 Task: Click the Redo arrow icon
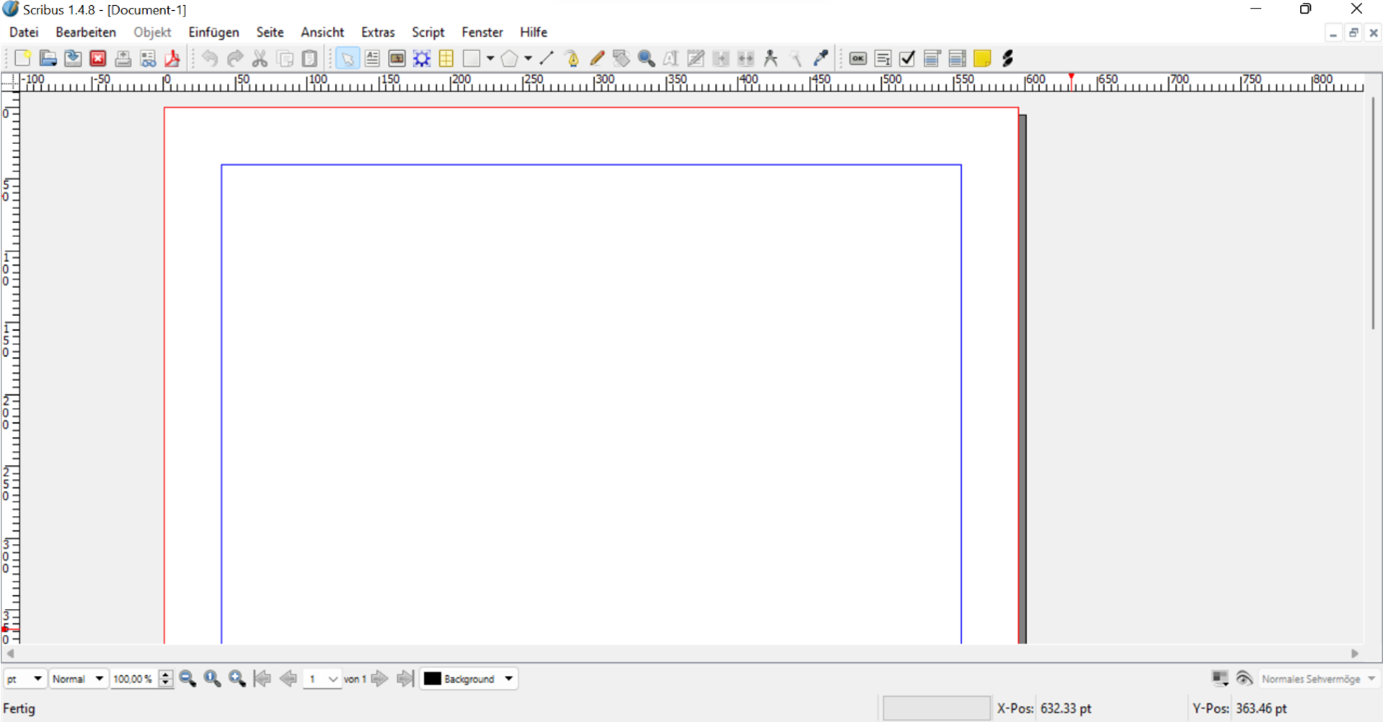(x=235, y=59)
